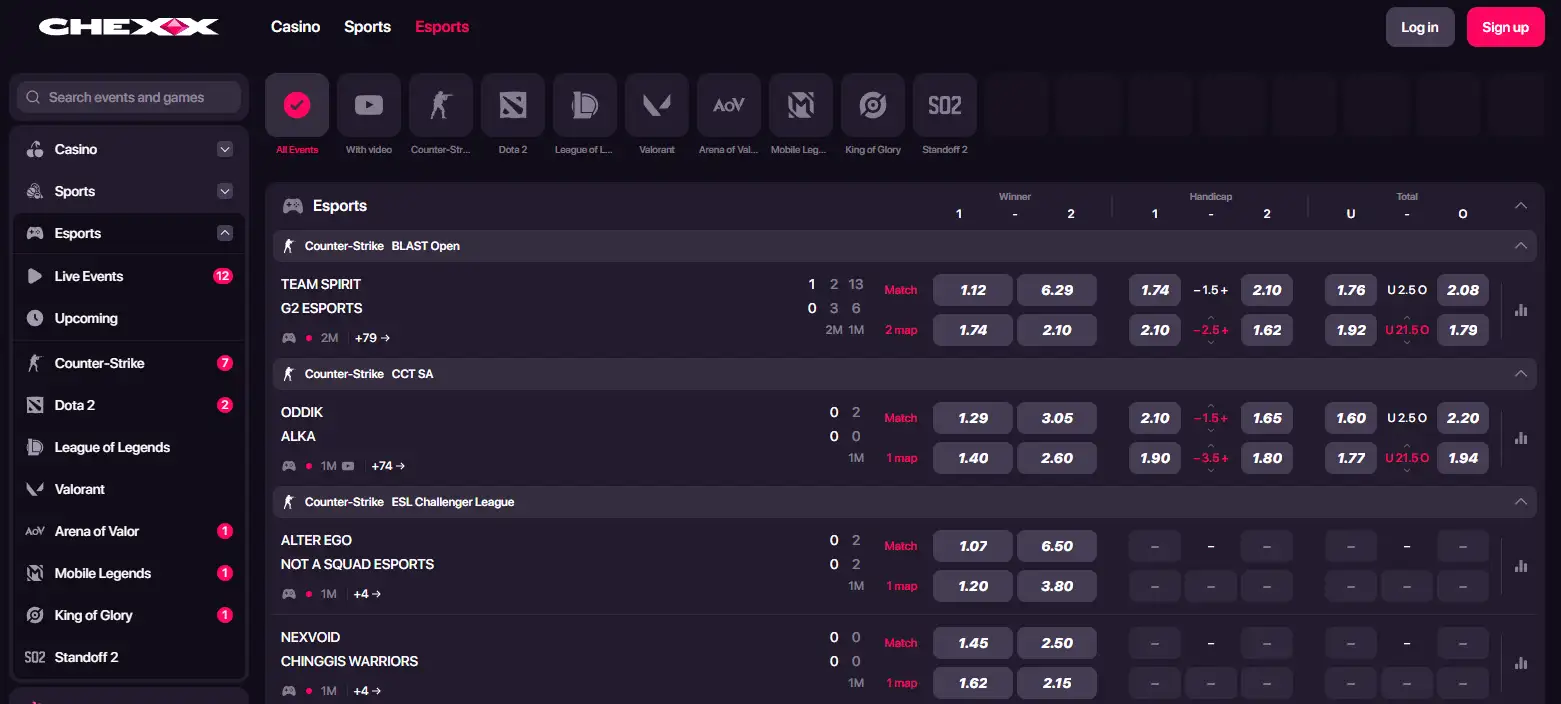Expand the Casino sidebar section
Image resolution: width=1561 pixels, height=704 pixels.
[x=225, y=149]
